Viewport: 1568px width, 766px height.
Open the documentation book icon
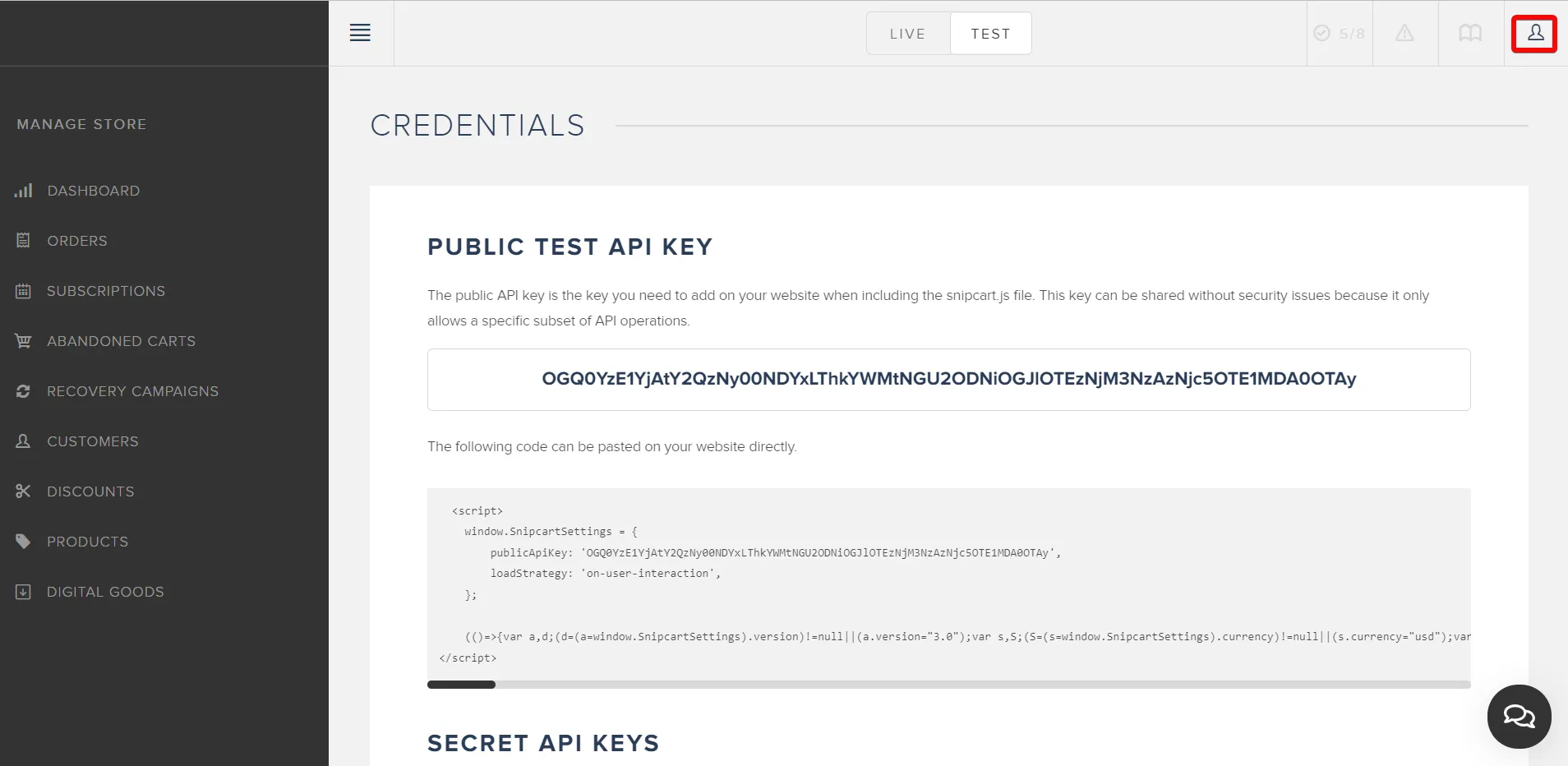[x=1470, y=34]
